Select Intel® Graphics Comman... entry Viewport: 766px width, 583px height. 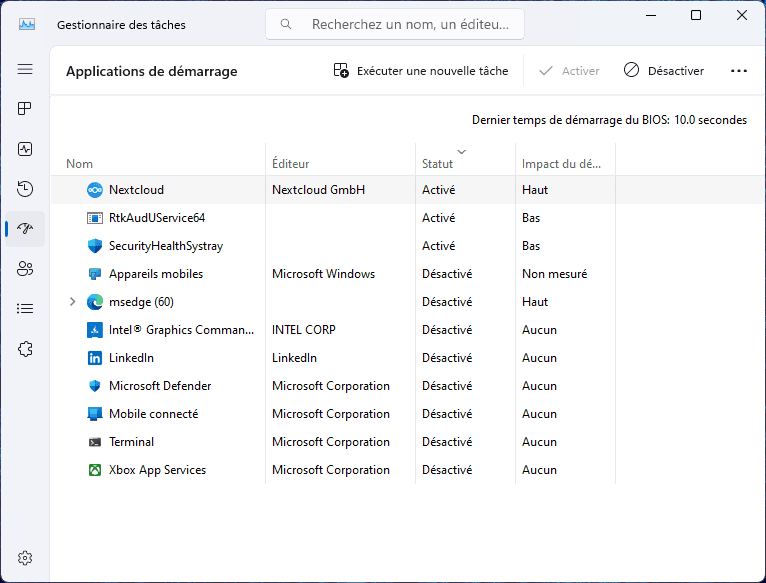pyautogui.click(x=181, y=330)
